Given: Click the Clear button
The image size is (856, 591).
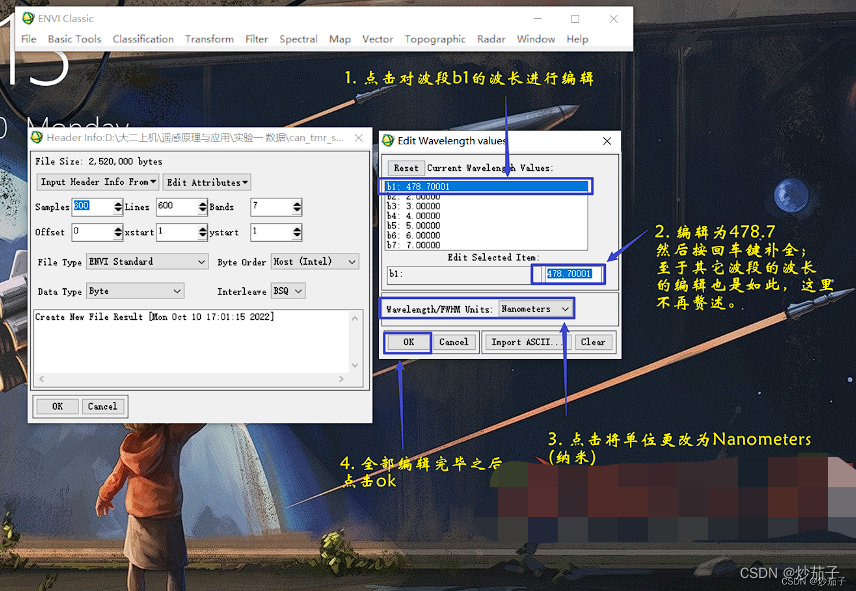Looking at the screenshot, I should [593, 342].
